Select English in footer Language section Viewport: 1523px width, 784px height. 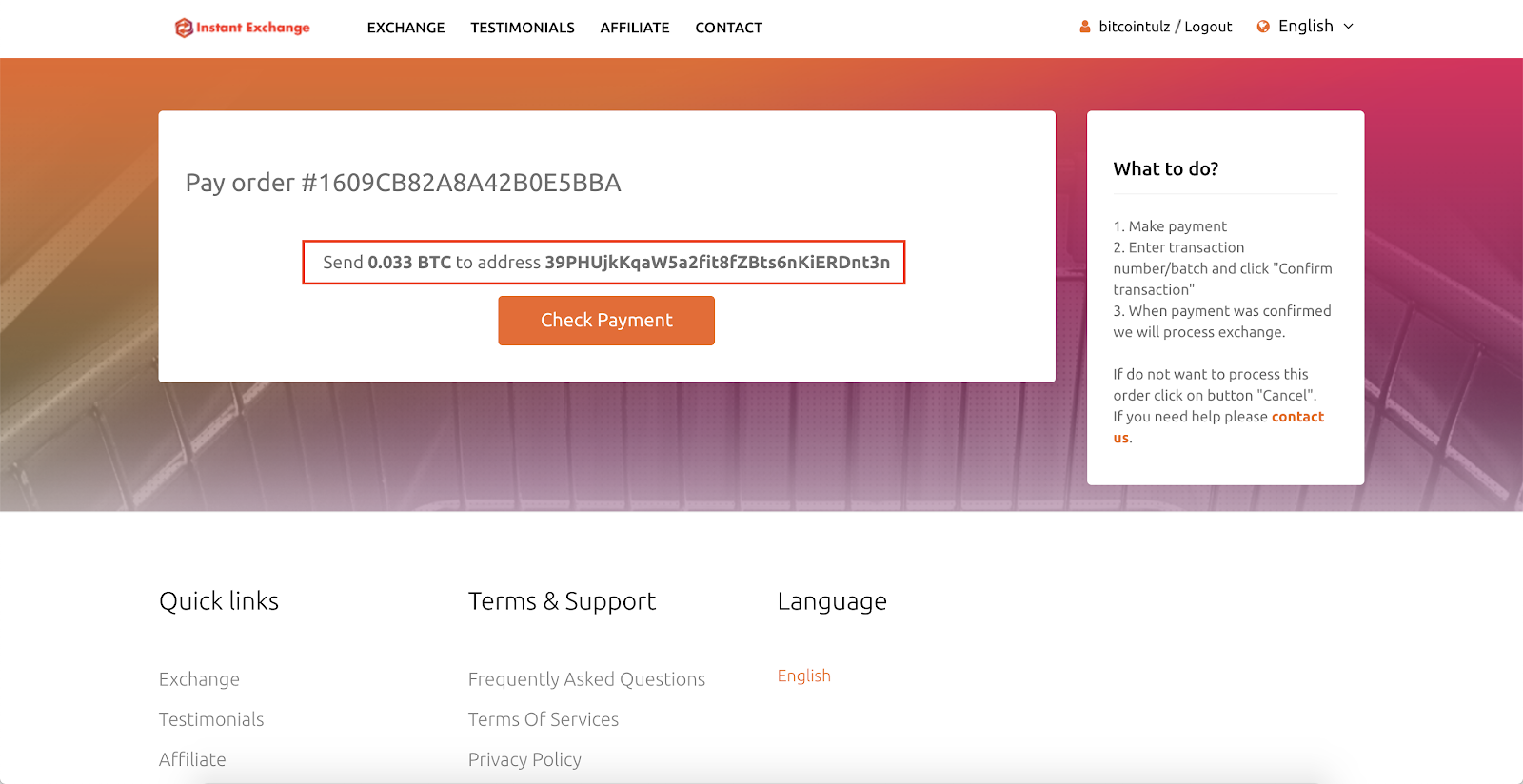(x=804, y=676)
